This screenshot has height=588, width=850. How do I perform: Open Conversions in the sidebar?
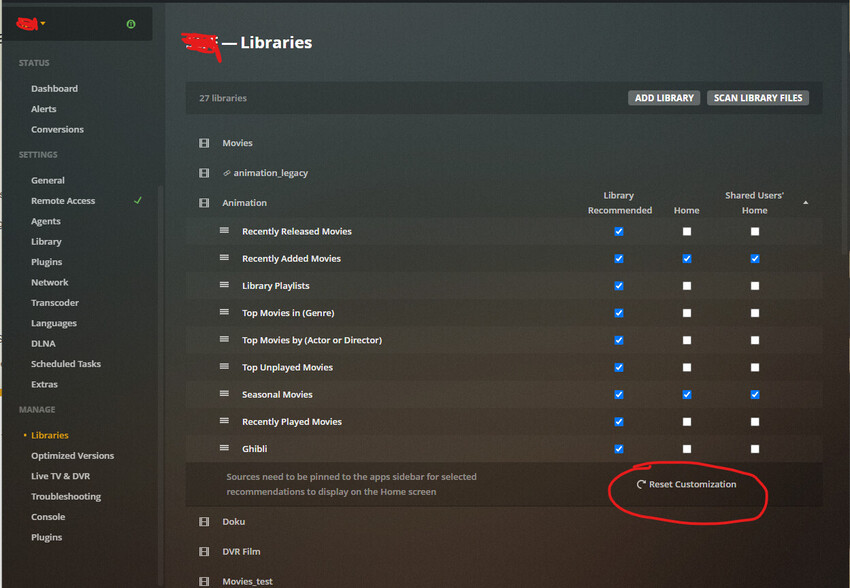coord(57,130)
